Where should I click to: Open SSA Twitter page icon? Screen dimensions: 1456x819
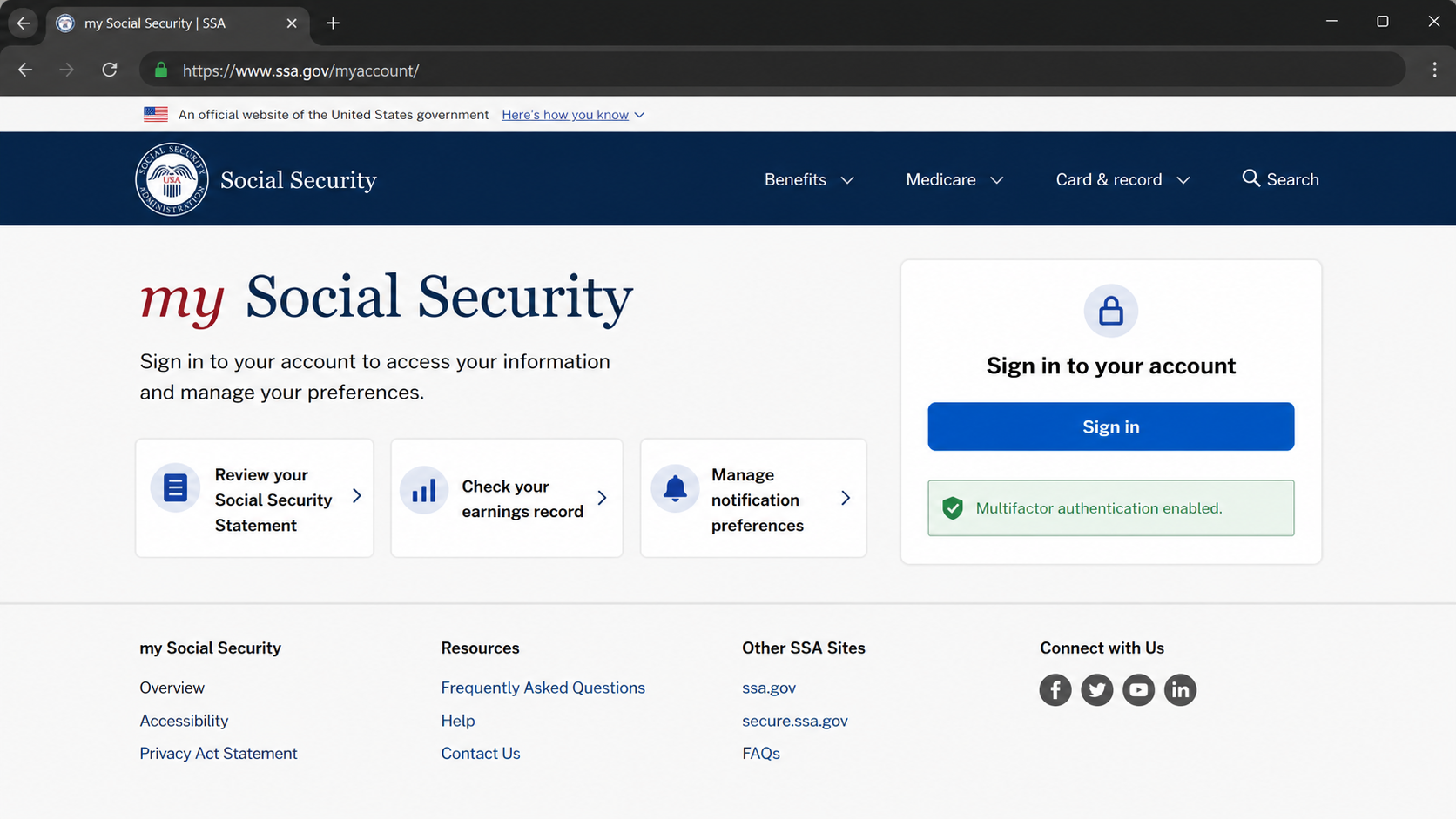(x=1097, y=690)
